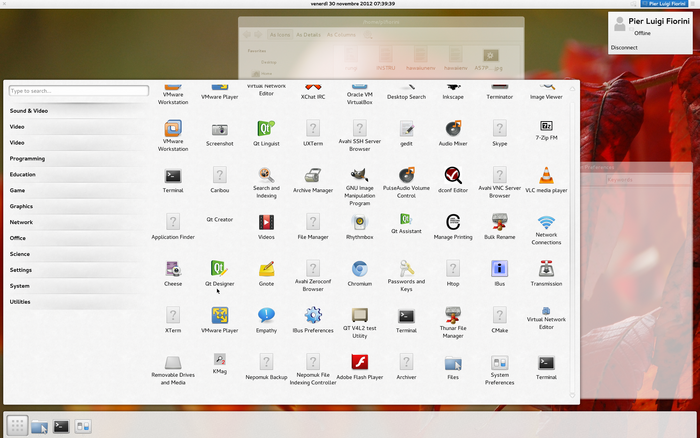Select the Programming category
Image resolution: width=700 pixels, height=438 pixels.
[x=28, y=158]
